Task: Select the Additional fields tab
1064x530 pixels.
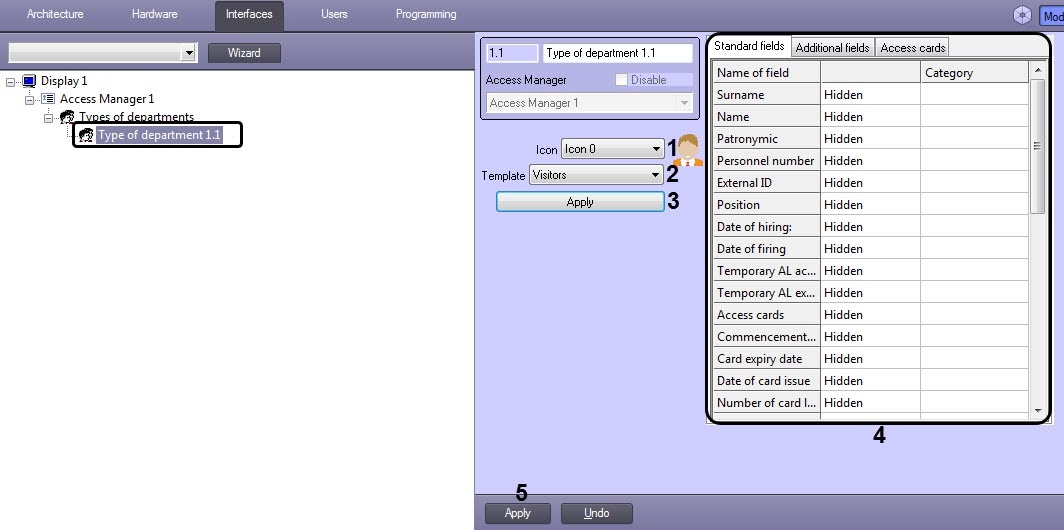Action: pos(832,48)
